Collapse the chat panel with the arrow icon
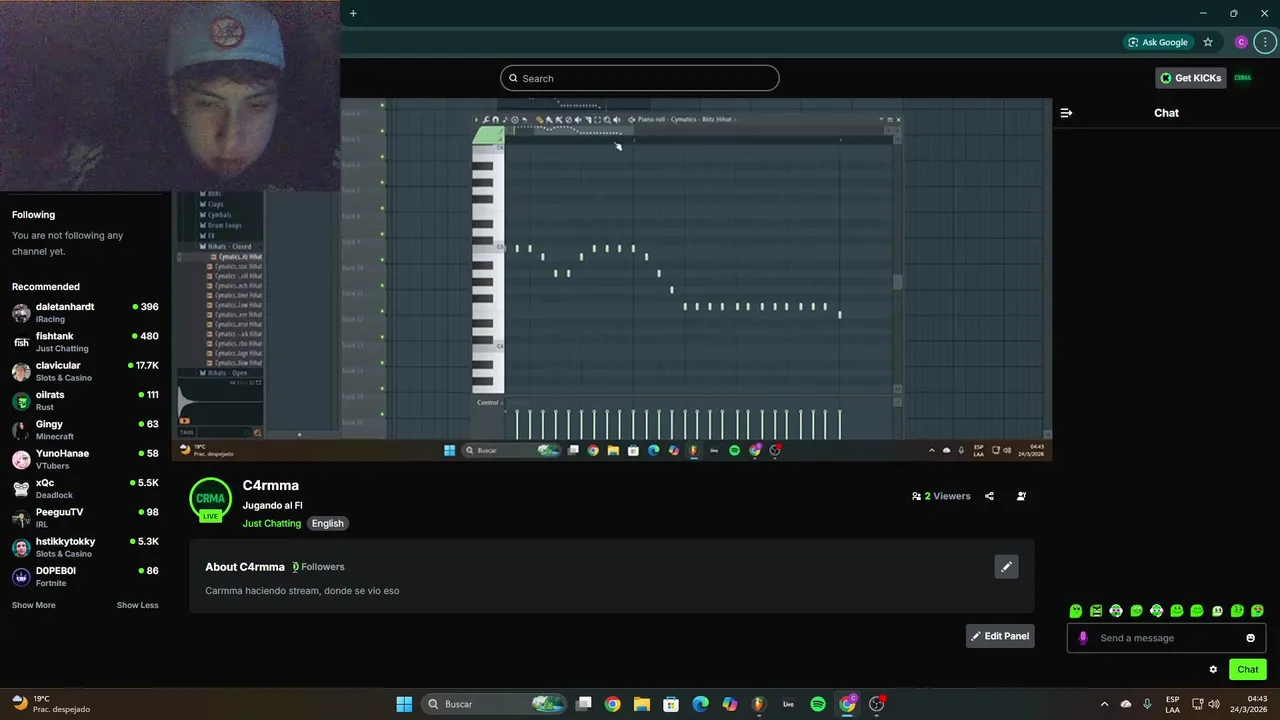This screenshot has width=1280, height=720. (1066, 113)
